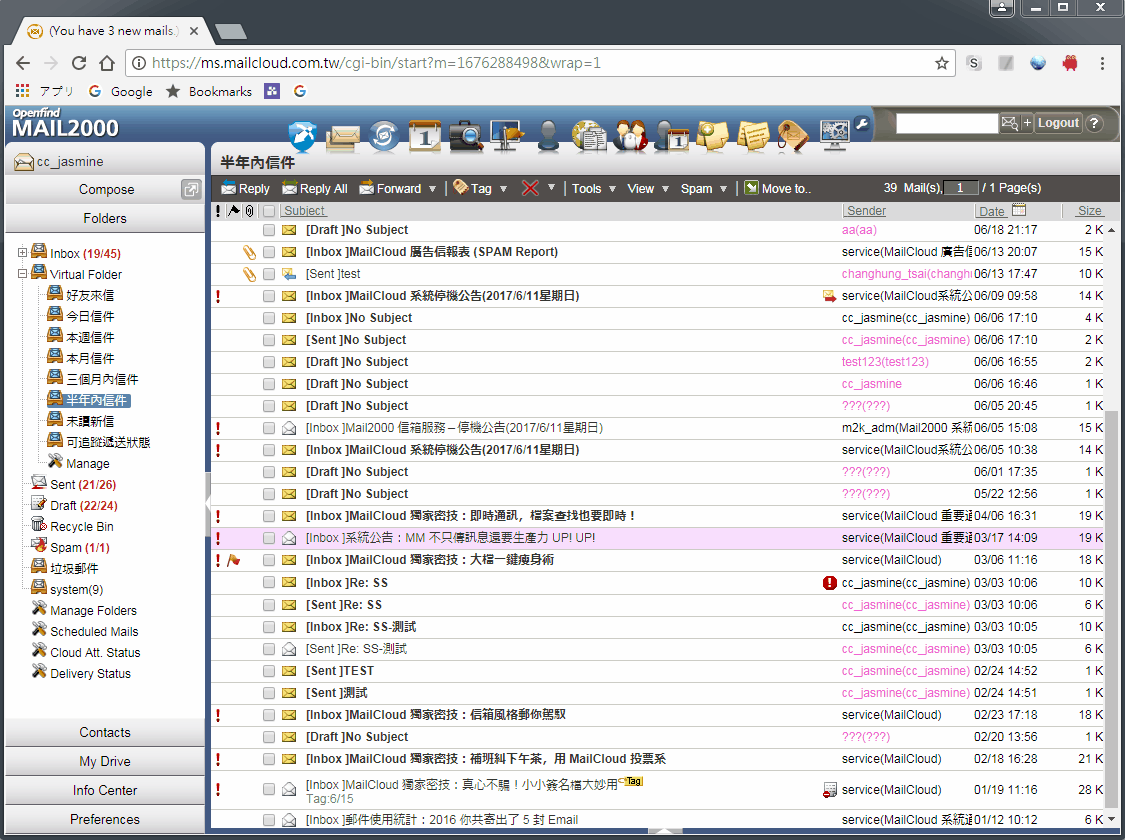Screen dimensions: 1125x840
Task: Open the Spam menu
Action: [701, 188]
